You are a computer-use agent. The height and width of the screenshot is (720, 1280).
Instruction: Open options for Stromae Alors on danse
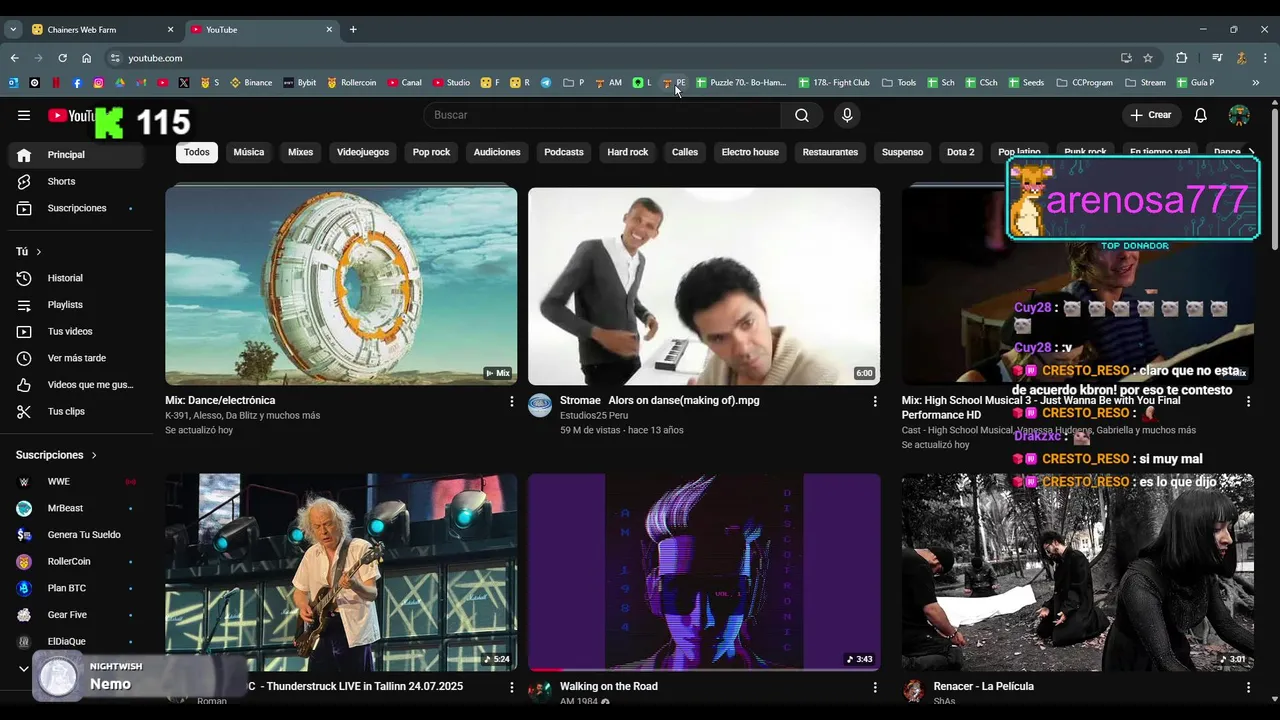point(875,401)
